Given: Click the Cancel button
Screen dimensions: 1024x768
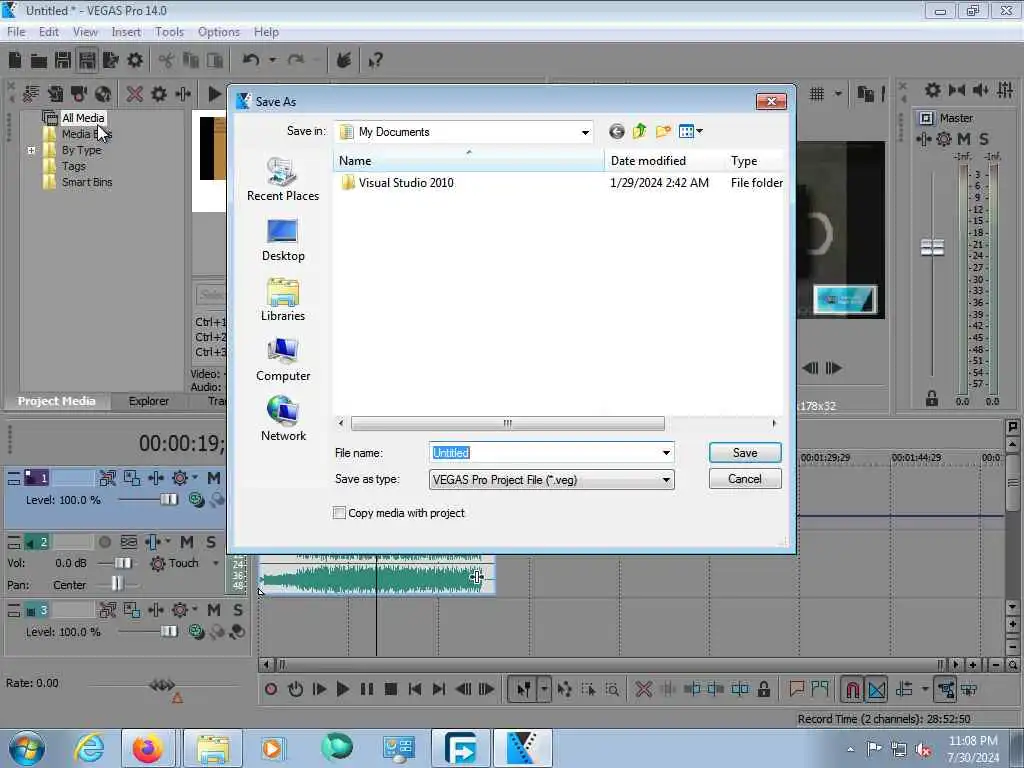Looking at the screenshot, I should coord(745,479).
